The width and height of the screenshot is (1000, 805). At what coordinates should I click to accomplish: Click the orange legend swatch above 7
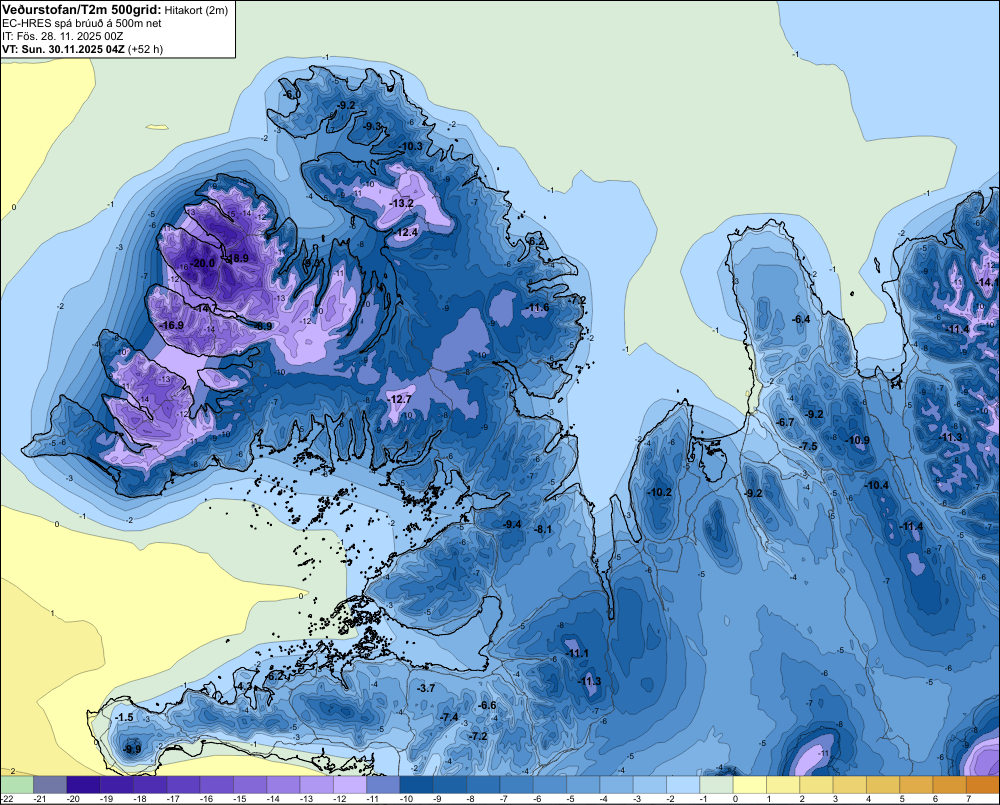tap(983, 785)
